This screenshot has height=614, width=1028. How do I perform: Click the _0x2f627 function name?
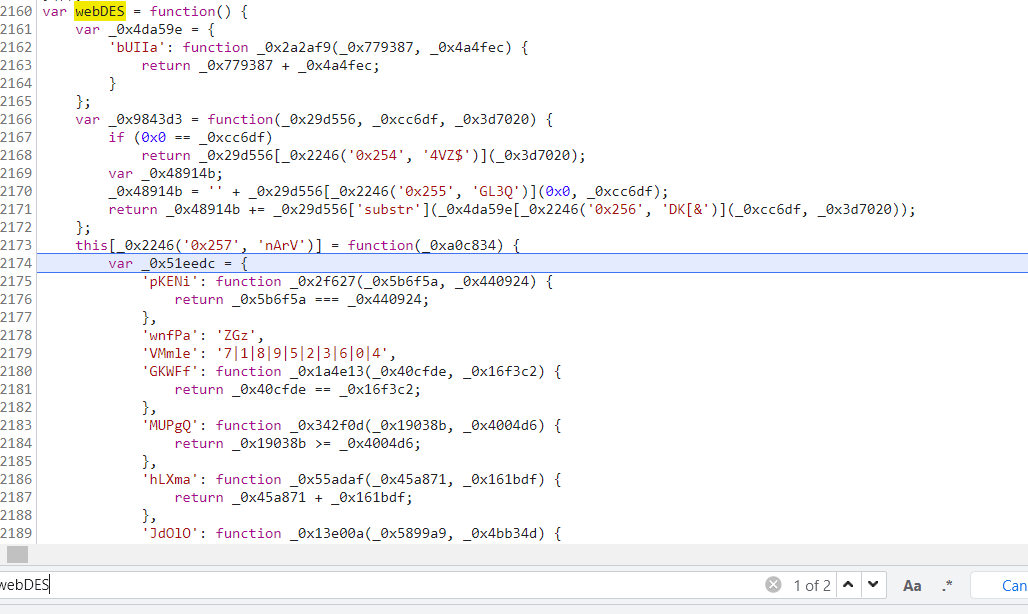click(323, 281)
